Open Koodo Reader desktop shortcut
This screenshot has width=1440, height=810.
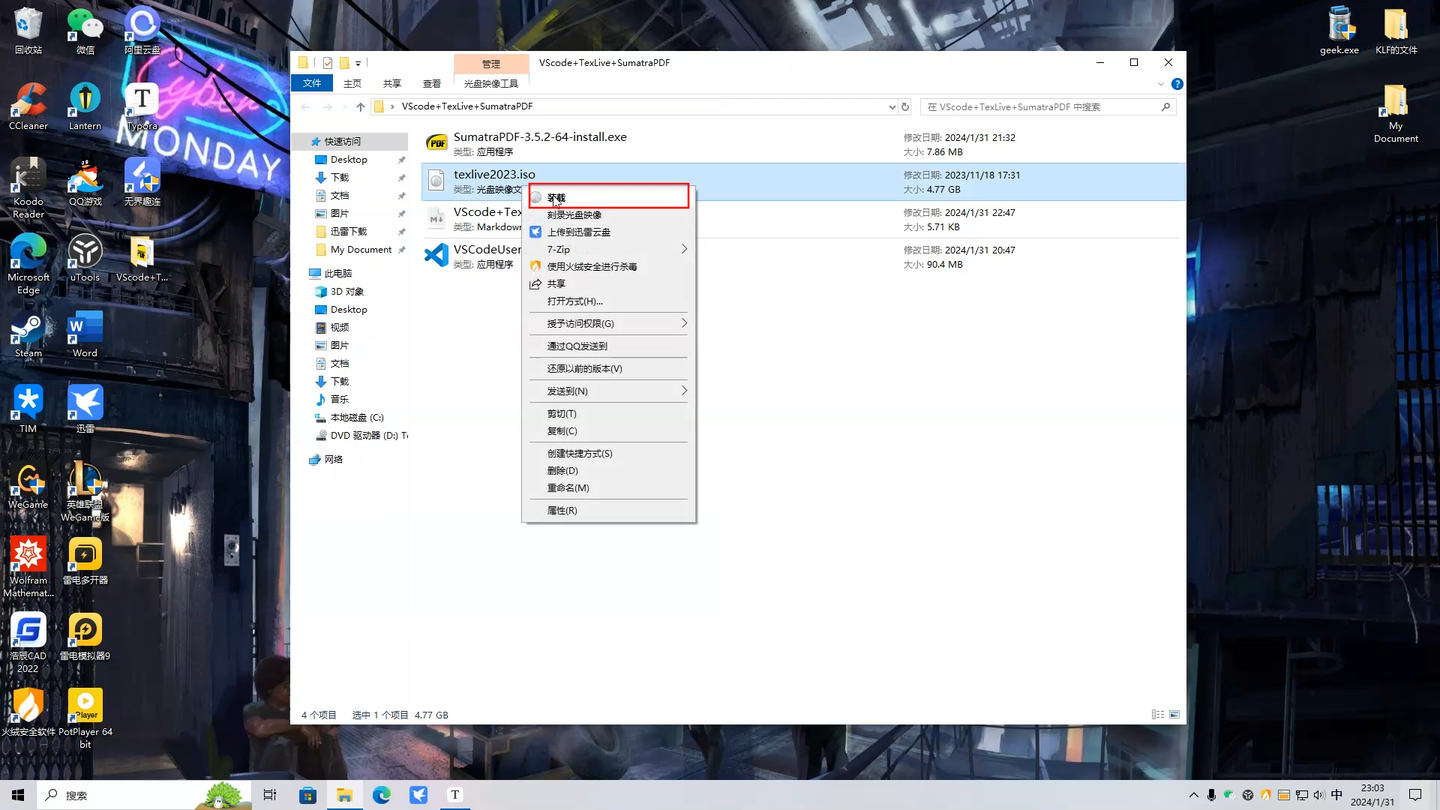(x=28, y=188)
